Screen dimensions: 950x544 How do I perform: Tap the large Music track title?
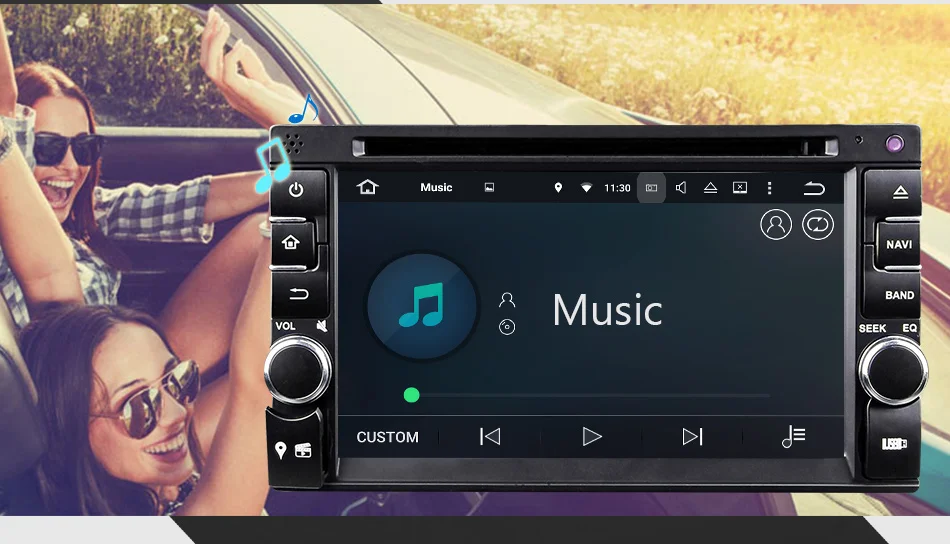tap(607, 310)
